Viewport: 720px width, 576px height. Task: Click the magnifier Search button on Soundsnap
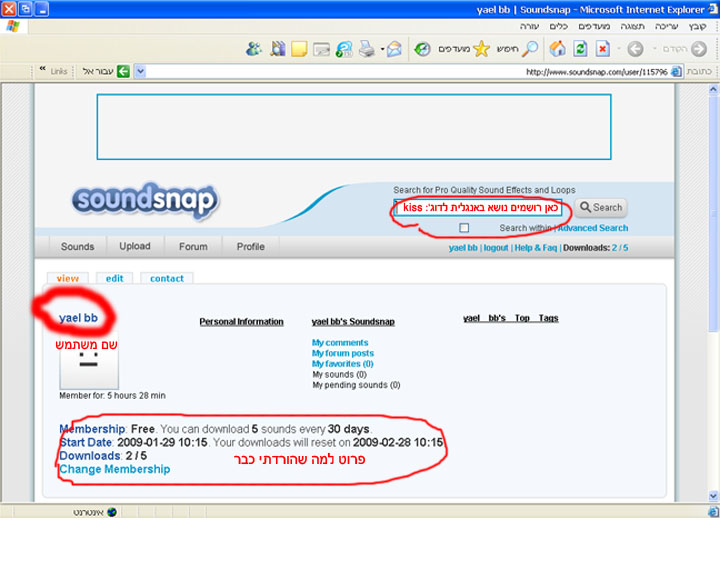click(601, 207)
